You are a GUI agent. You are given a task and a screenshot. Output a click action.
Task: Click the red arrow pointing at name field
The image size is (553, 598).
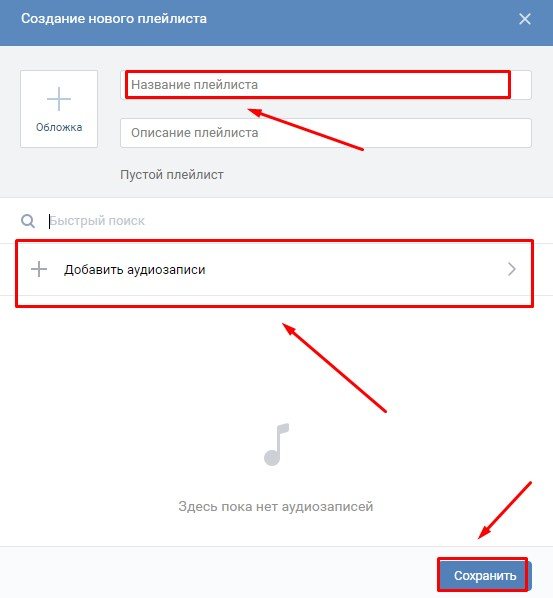click(305, 129)
